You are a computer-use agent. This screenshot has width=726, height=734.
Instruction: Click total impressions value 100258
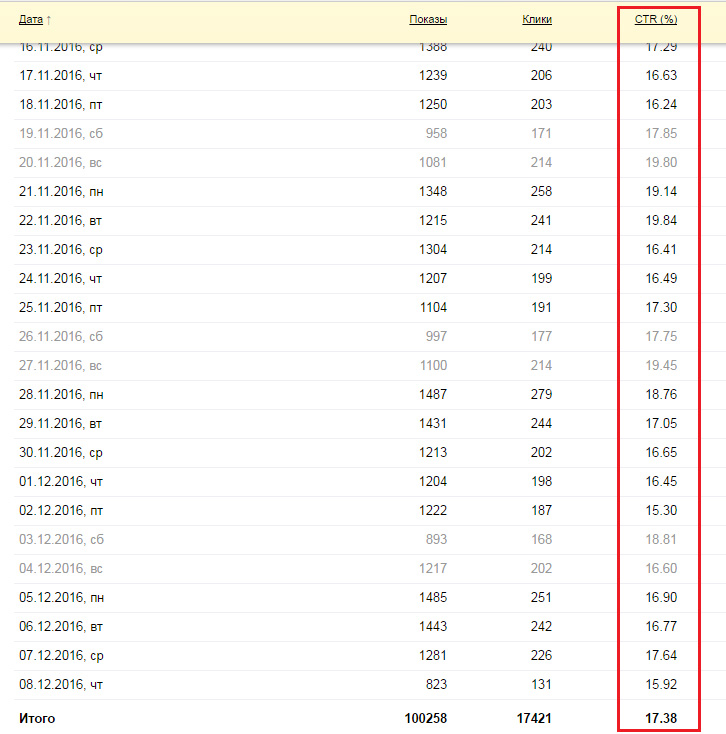426,718
